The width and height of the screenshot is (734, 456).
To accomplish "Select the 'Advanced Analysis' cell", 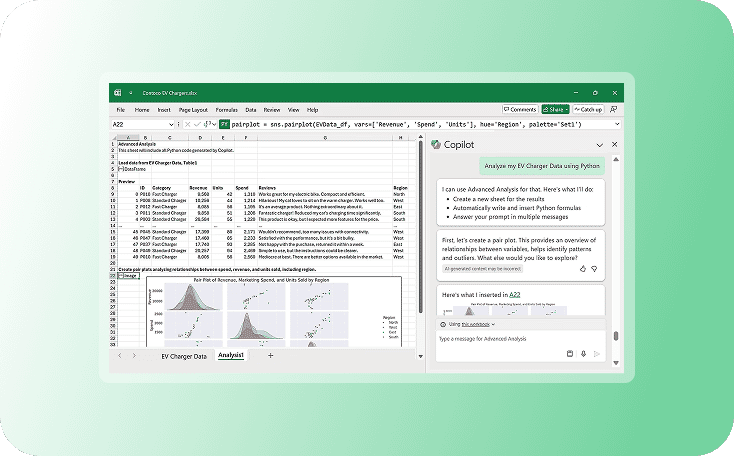I will point(137,144).
